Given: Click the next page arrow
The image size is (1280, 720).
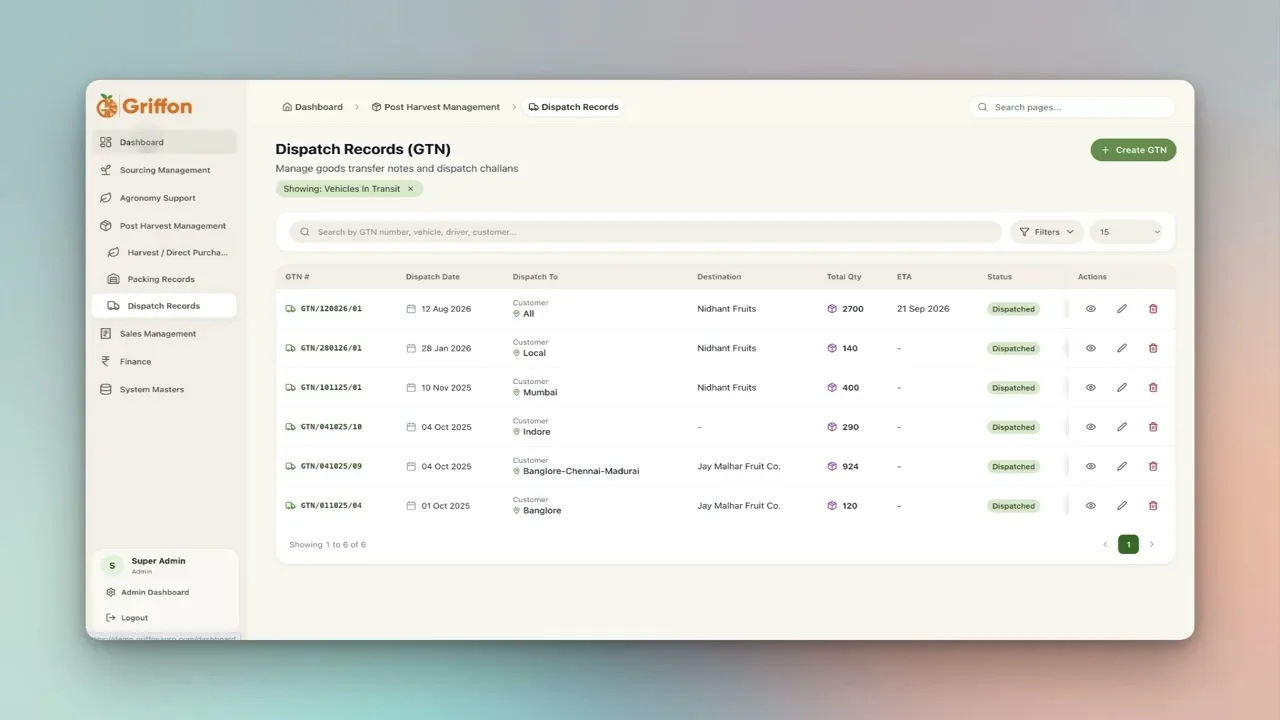Looking at the screenshot, I should (x=1152, y=545).
